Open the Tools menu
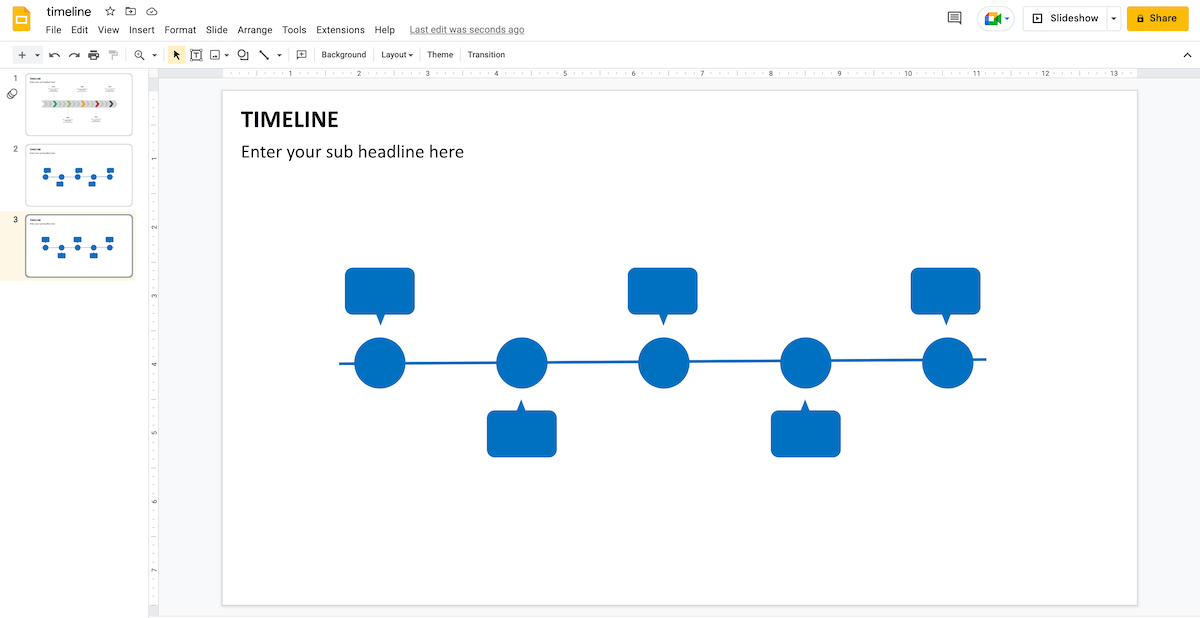1200x618 pixels. [x=294, y=30]
